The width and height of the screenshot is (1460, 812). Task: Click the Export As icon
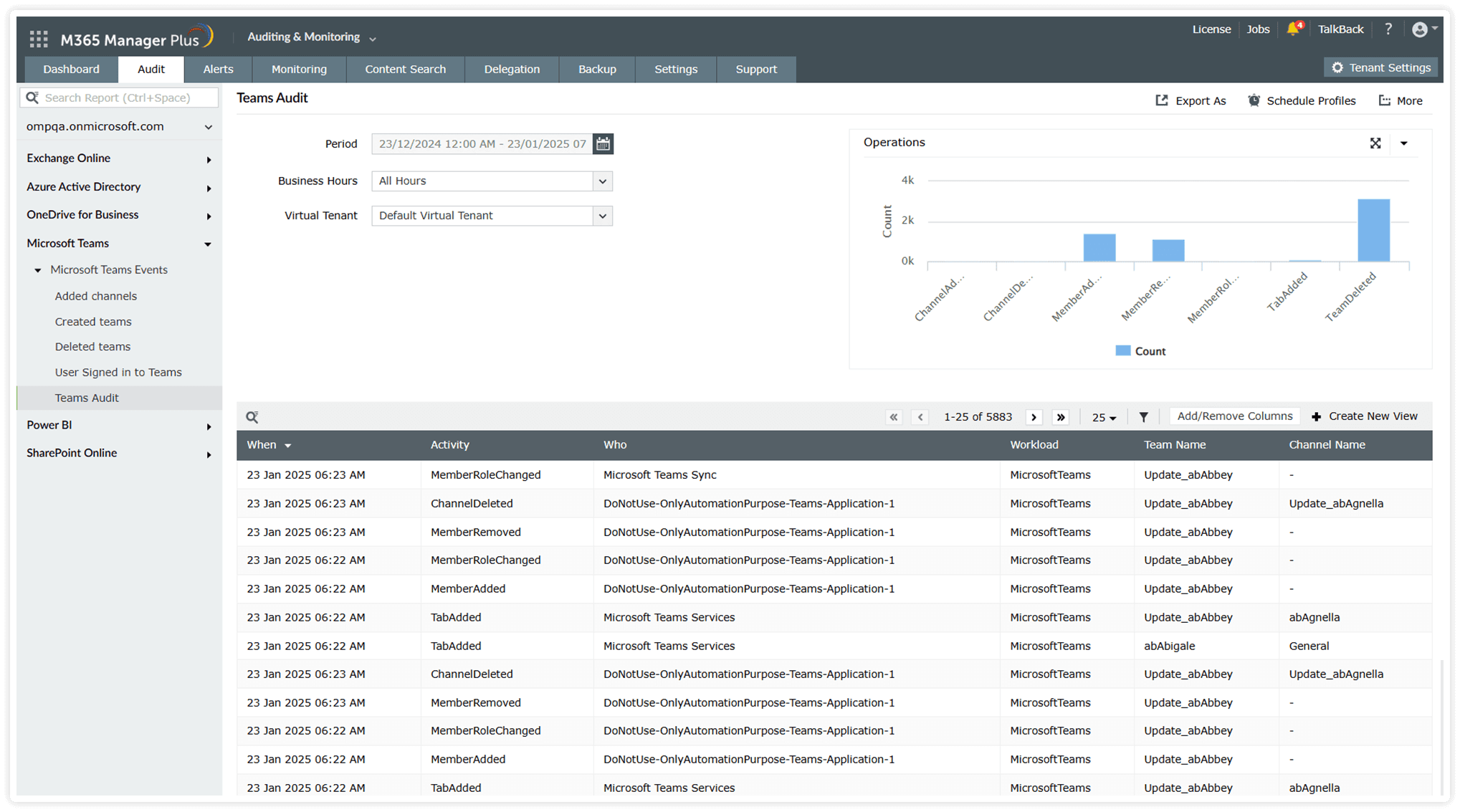1163,100
